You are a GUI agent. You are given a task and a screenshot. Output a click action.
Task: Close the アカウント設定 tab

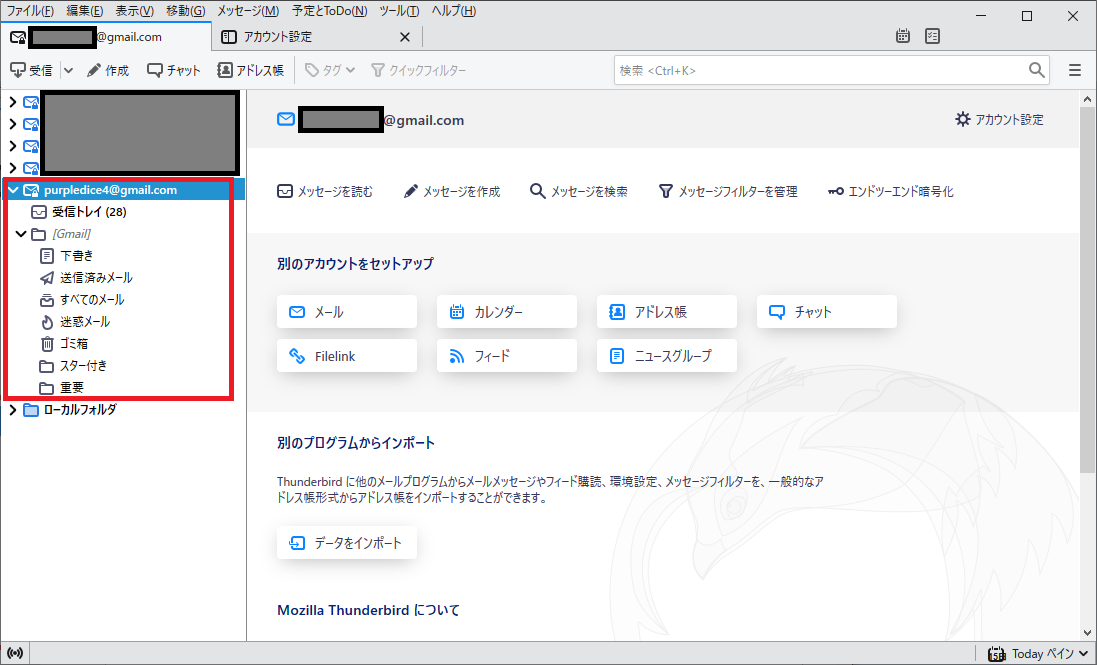point(404,37)
